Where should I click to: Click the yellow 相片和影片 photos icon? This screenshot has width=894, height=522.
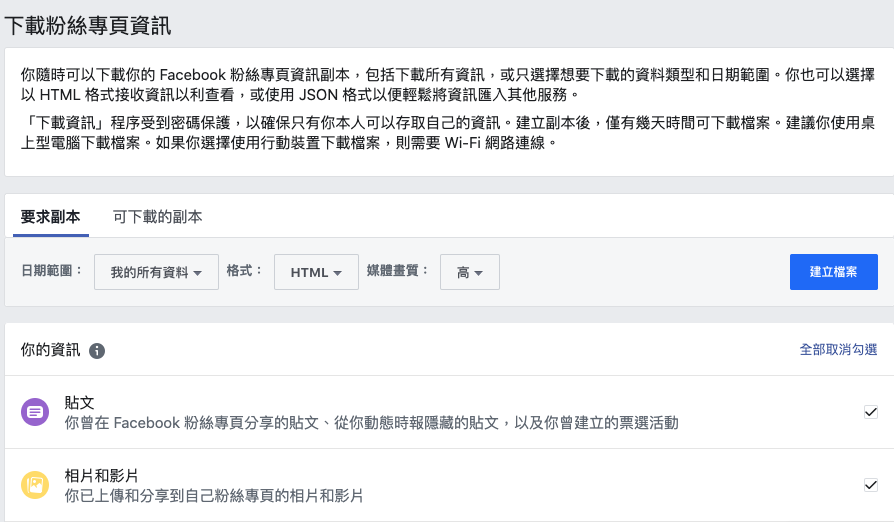coord(35,485)
